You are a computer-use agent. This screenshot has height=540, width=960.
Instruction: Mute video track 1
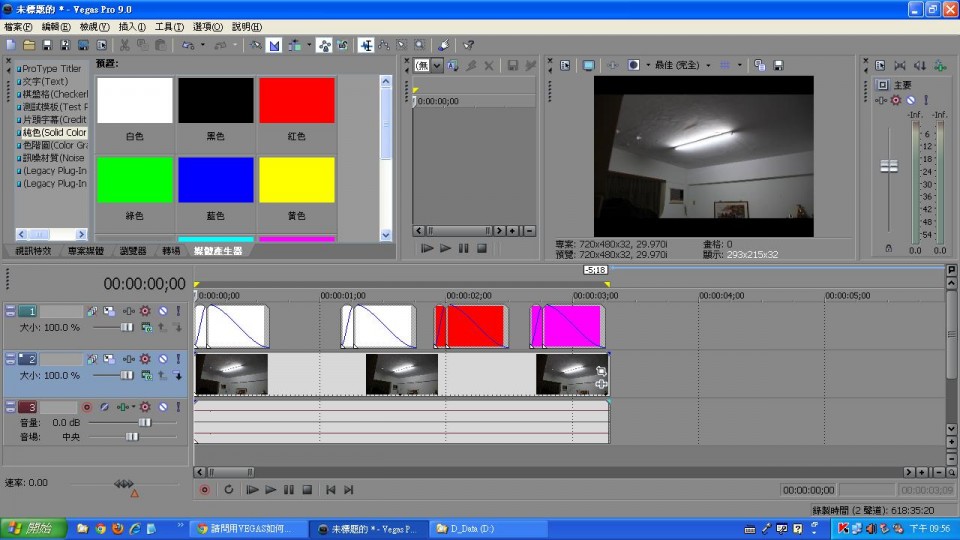coord(162,311)
